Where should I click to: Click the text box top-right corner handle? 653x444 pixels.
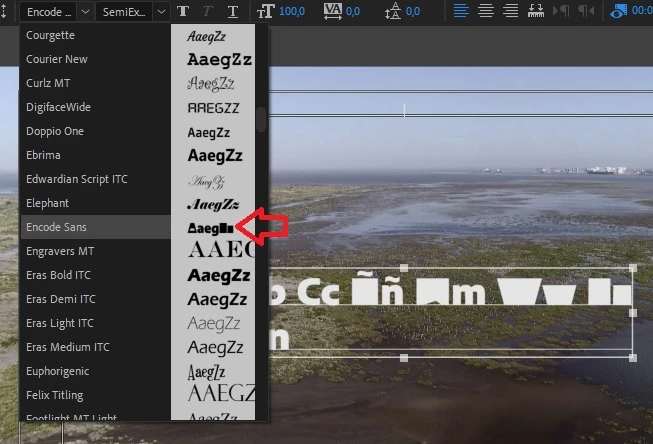[x=633, y=268]
